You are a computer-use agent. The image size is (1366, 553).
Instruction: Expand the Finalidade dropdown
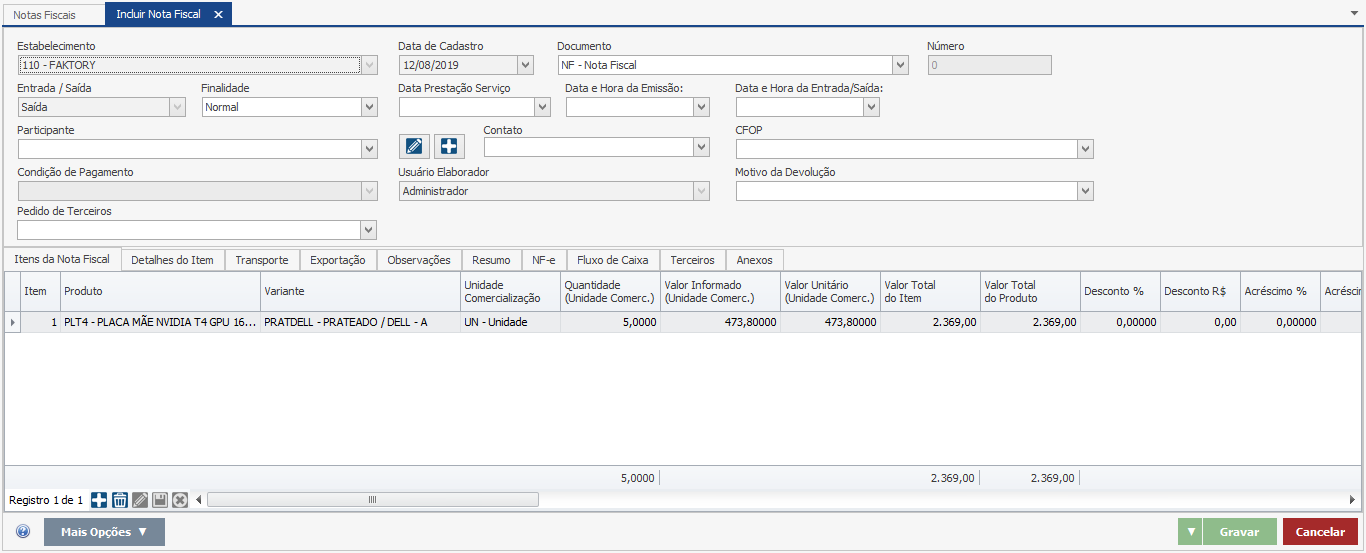click(x=369, y=107)
